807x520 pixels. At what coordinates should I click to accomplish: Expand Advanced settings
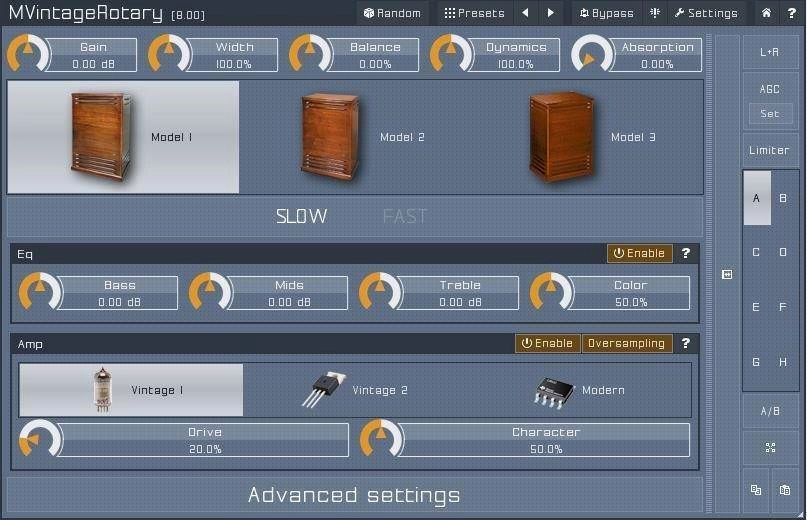click(x=354, y=495)
